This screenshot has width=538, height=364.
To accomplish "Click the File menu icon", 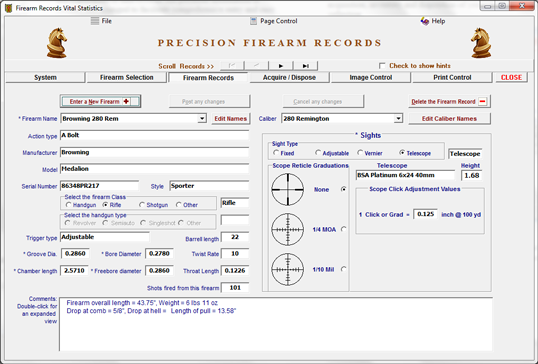I will (95, 21).
